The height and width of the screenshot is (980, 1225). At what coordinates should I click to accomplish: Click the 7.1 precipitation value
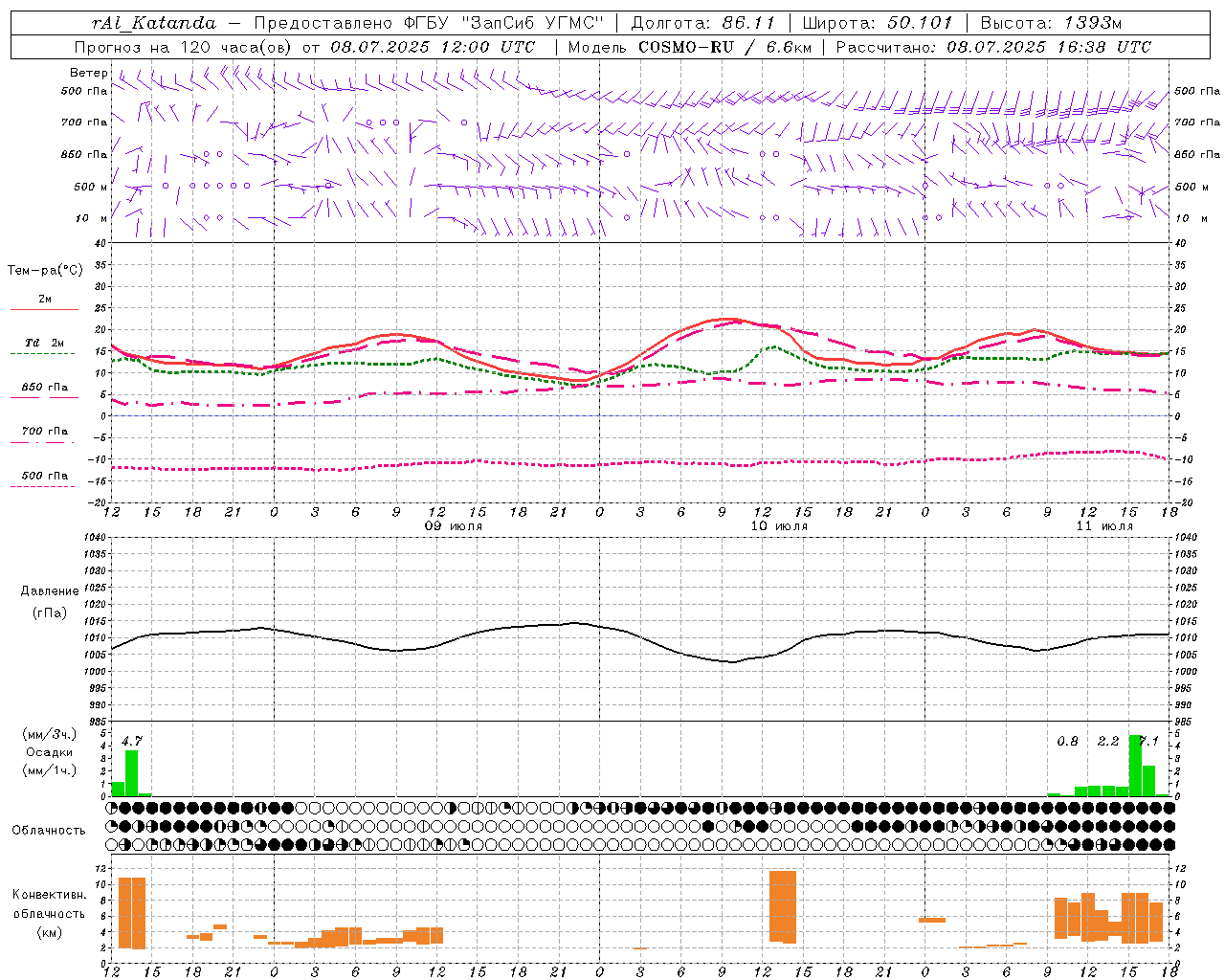[1149, 741]
